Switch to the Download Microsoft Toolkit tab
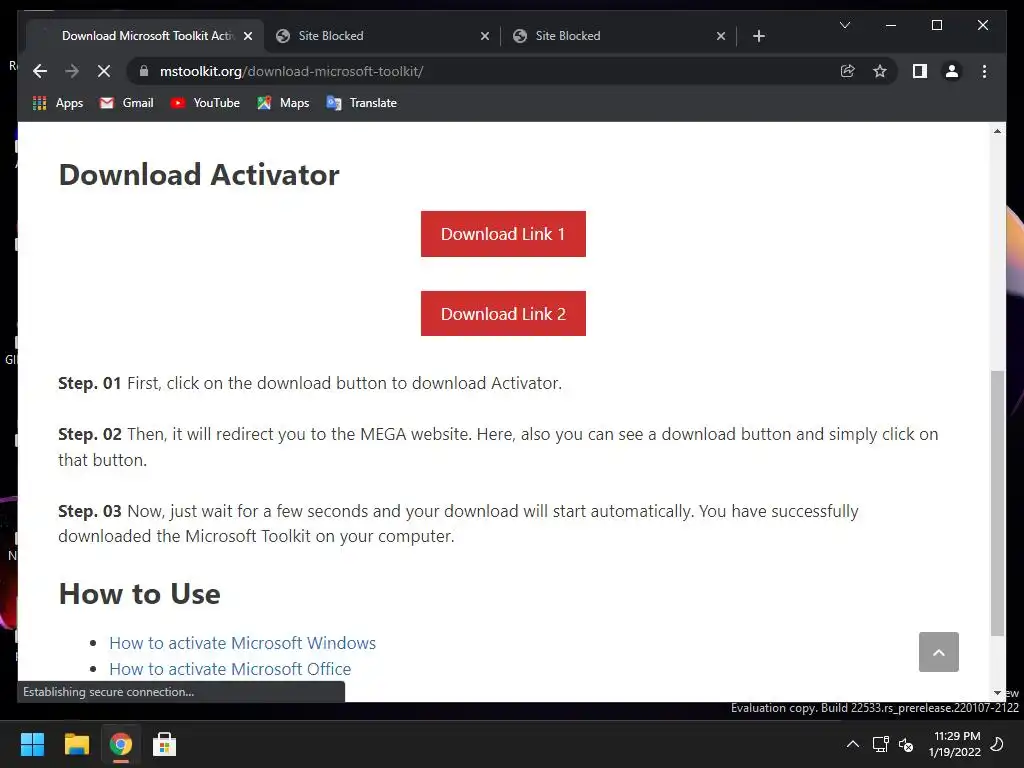This screenshot has height=768, width=1024. 145,36
